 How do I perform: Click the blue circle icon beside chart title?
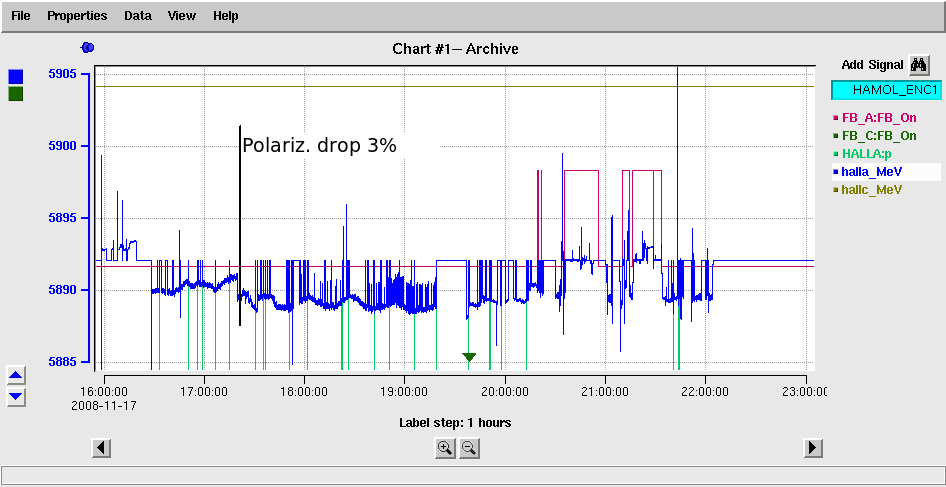(87, 48)
